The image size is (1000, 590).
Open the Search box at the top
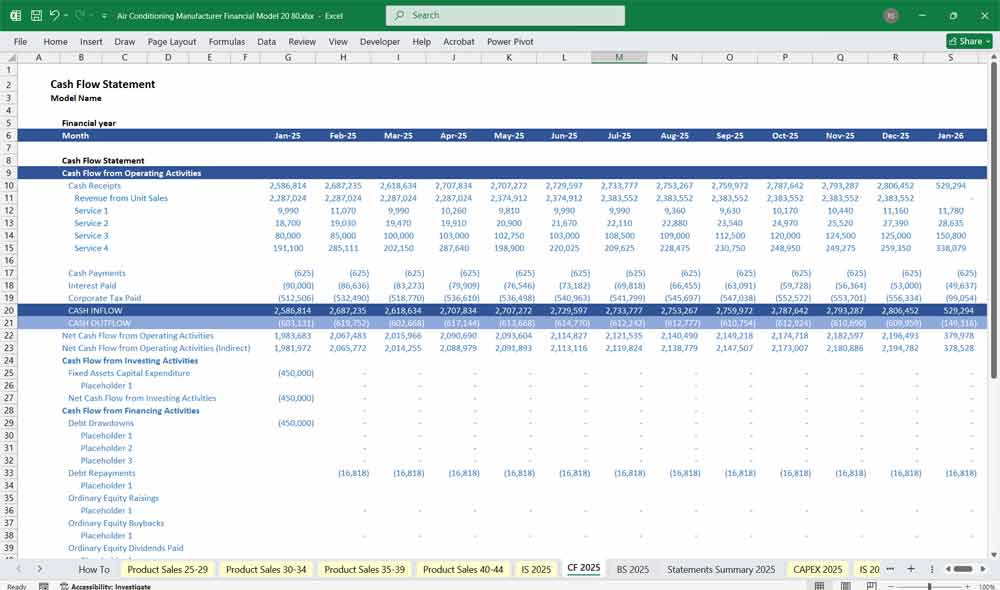[505, 15]
